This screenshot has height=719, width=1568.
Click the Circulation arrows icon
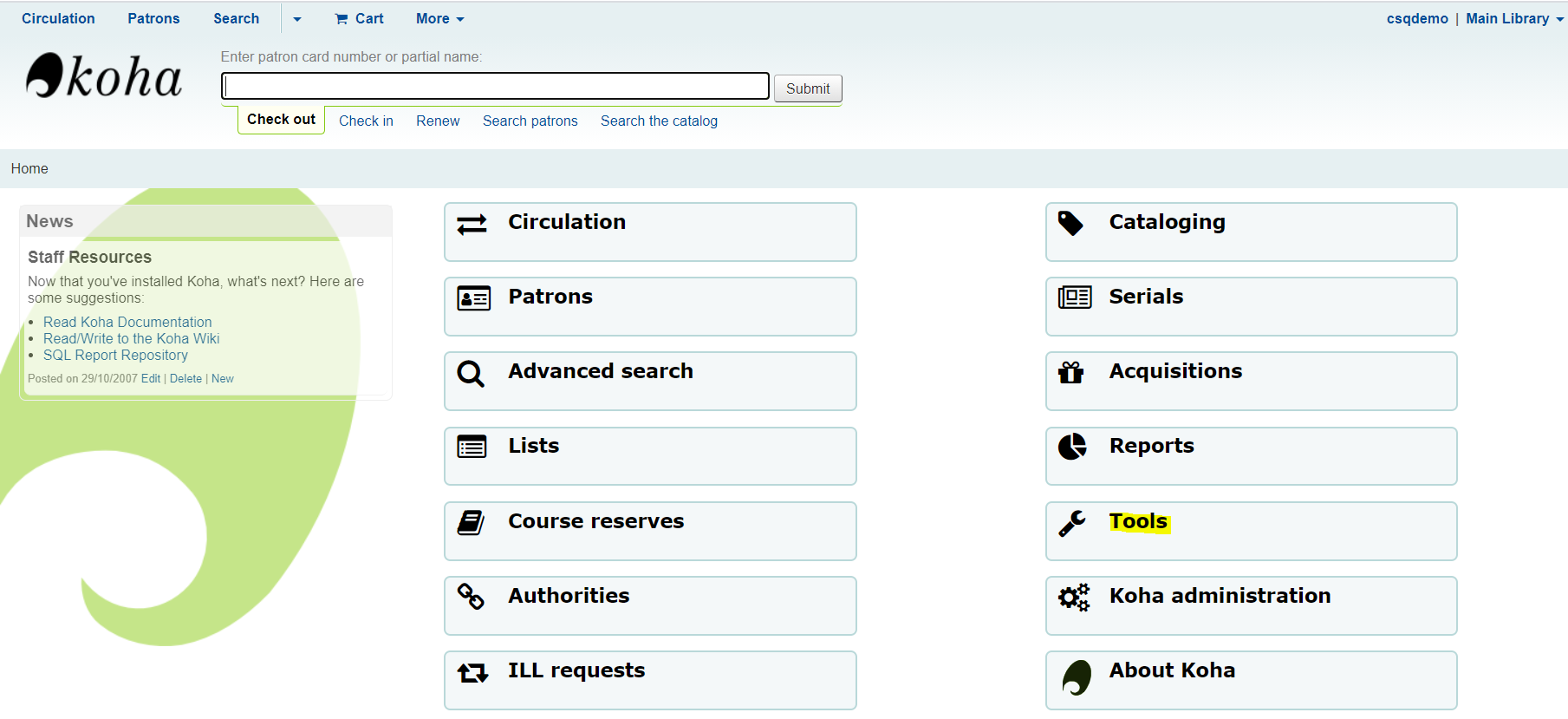pos(472,225)
